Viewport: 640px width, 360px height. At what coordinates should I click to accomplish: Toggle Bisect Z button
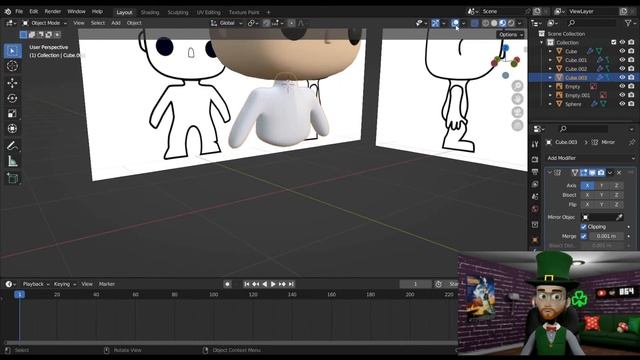(616, 195)
